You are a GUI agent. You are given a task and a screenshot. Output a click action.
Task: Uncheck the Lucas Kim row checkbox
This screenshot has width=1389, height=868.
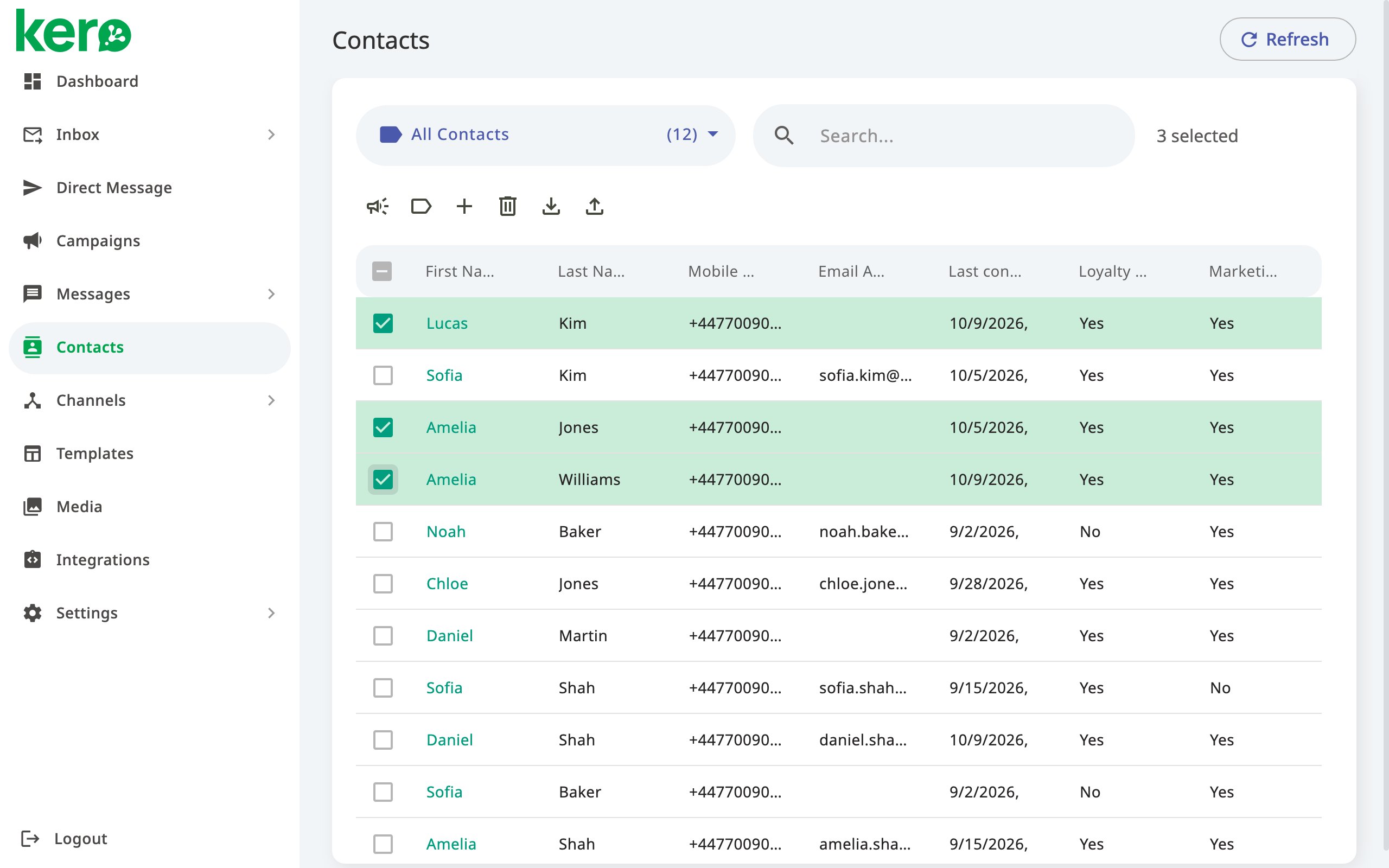point(383,323)
